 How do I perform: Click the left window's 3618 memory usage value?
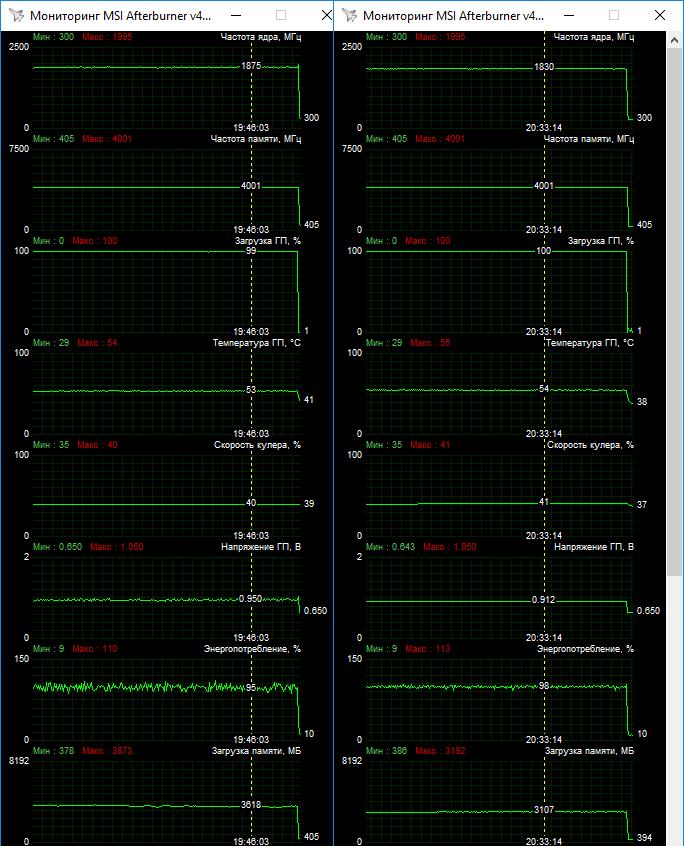point(251,804)
